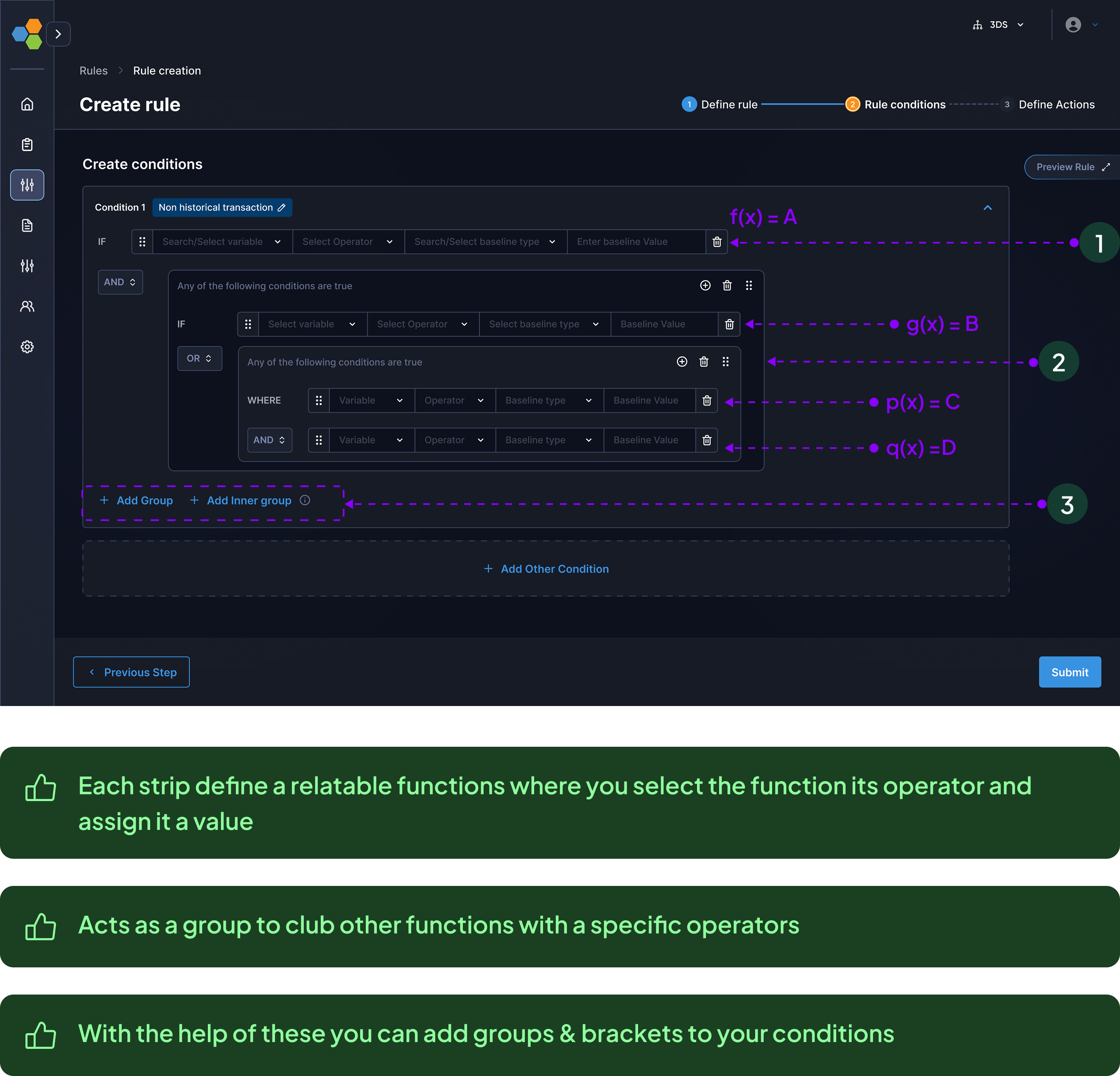Collapse Condition 1 with chevron
Image resolution: width=1120 pixels, height=1076 pixels.
[x=988, y=207]
